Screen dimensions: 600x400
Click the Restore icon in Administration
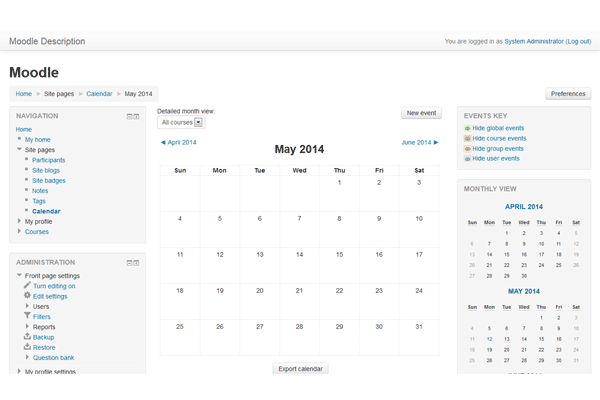point(27,347)
